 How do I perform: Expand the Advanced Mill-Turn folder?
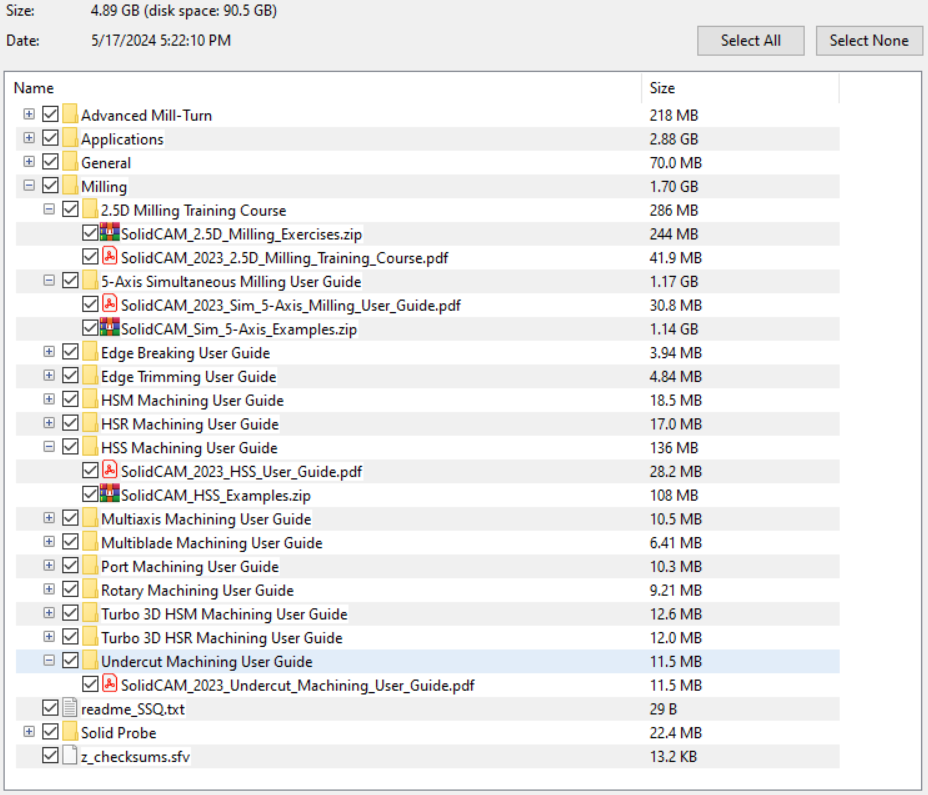(29, 114)
